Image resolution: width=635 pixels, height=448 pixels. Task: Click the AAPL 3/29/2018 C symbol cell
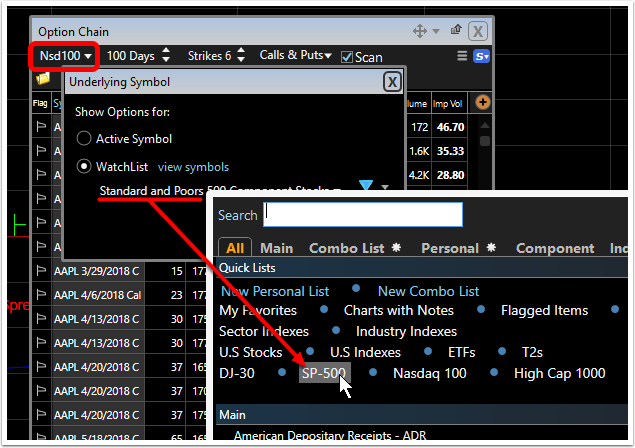pyautogui.click(x=96, y=271)
